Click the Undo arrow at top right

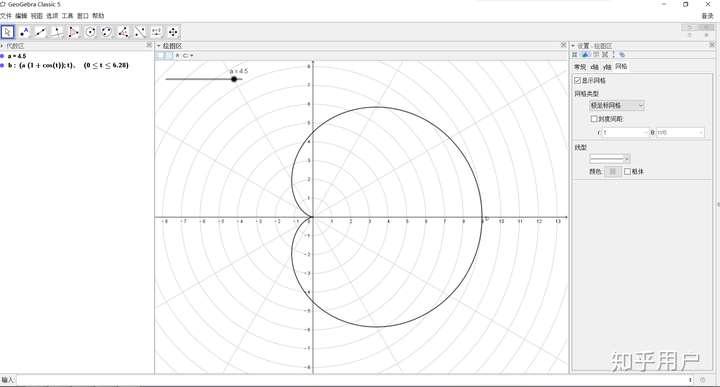point(690,28)
